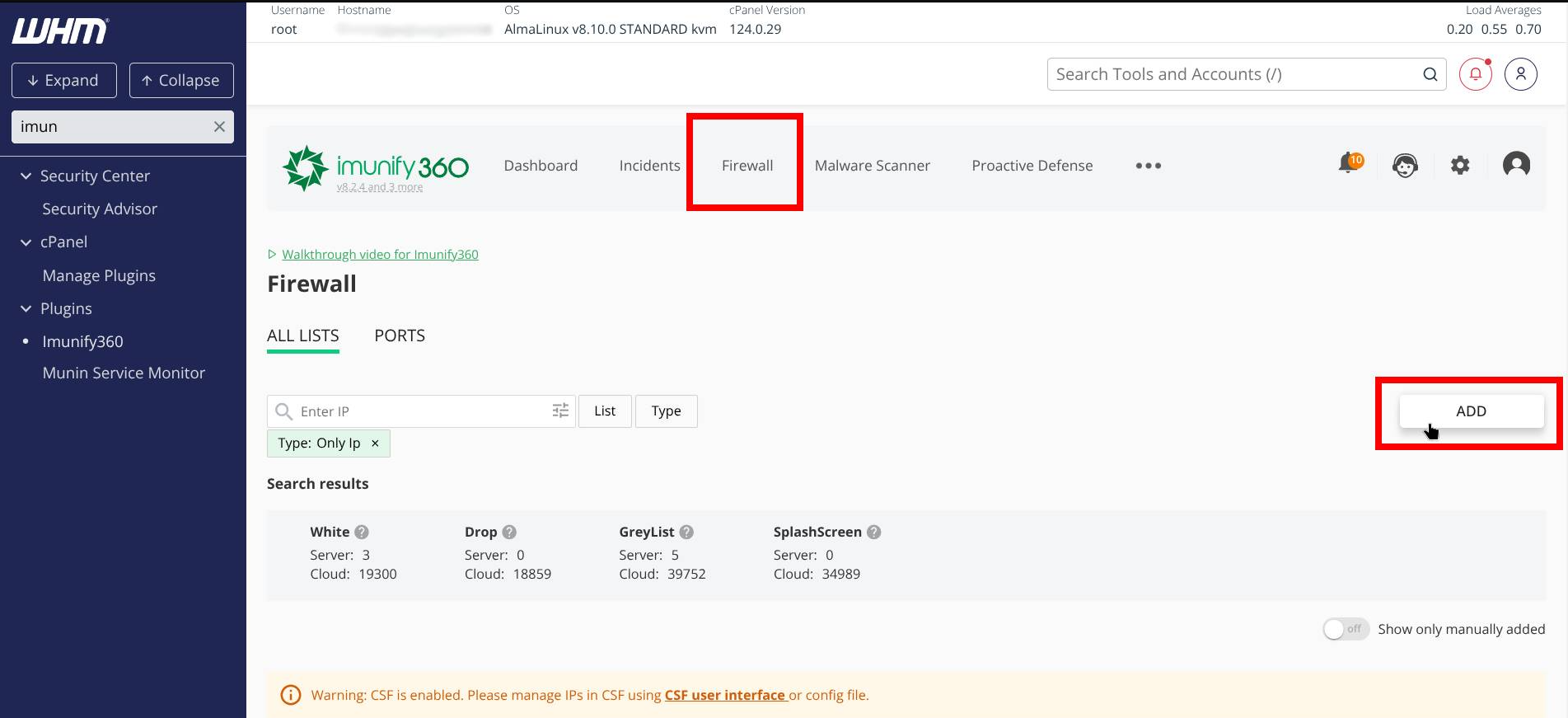
Task: Open Security Advisor in sidebar
Action: tap(100, 209)
